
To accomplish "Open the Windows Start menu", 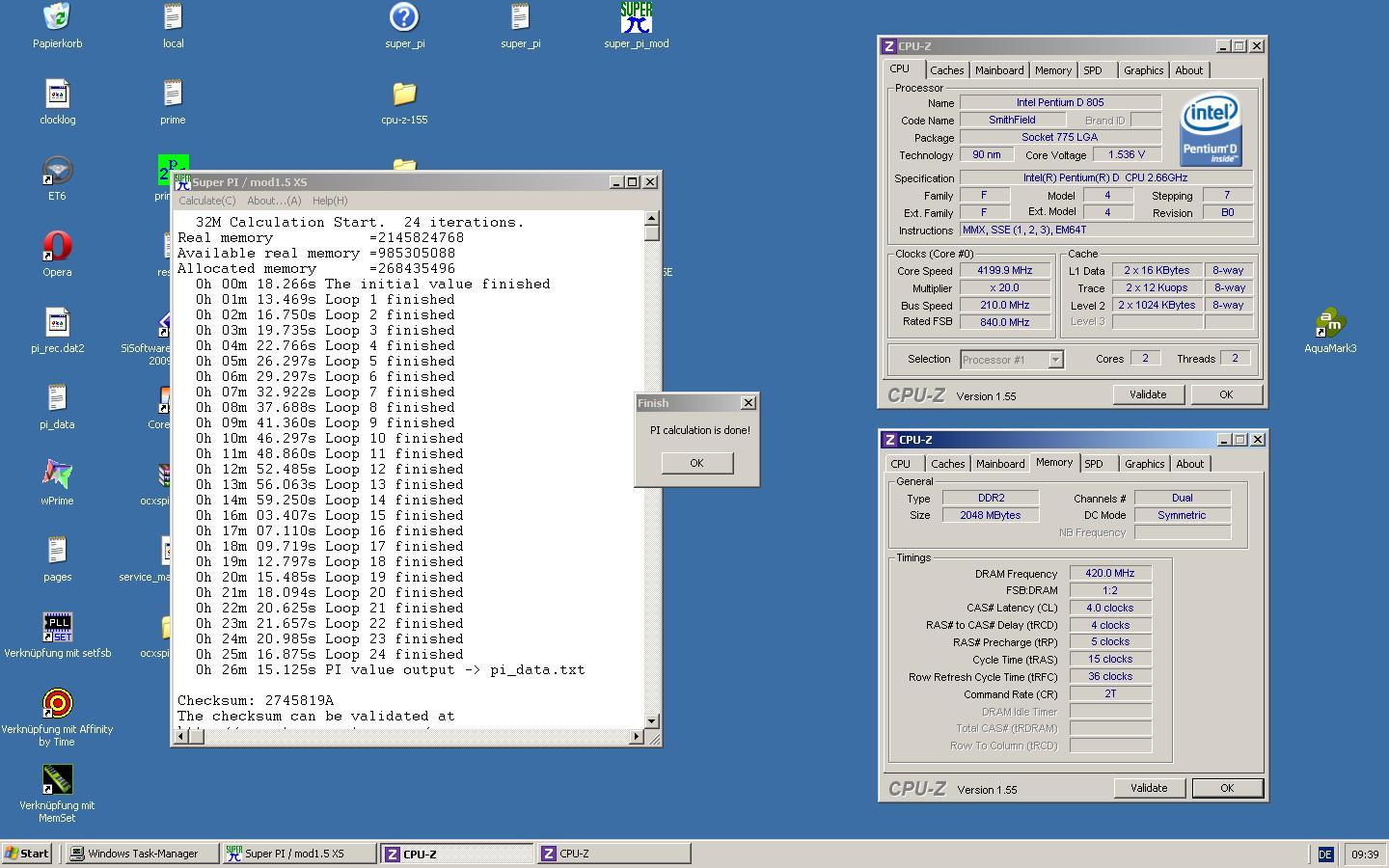I will click(x=27, y=854).
